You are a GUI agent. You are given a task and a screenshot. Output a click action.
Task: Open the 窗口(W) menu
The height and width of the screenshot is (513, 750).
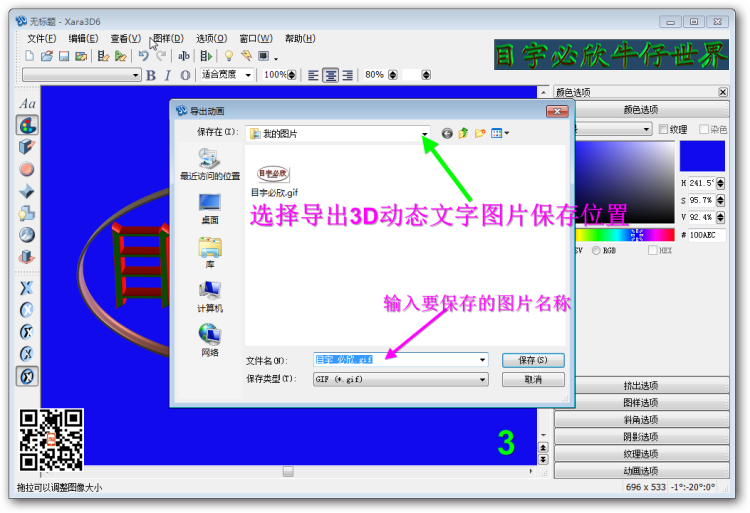[x=256, y=39]
